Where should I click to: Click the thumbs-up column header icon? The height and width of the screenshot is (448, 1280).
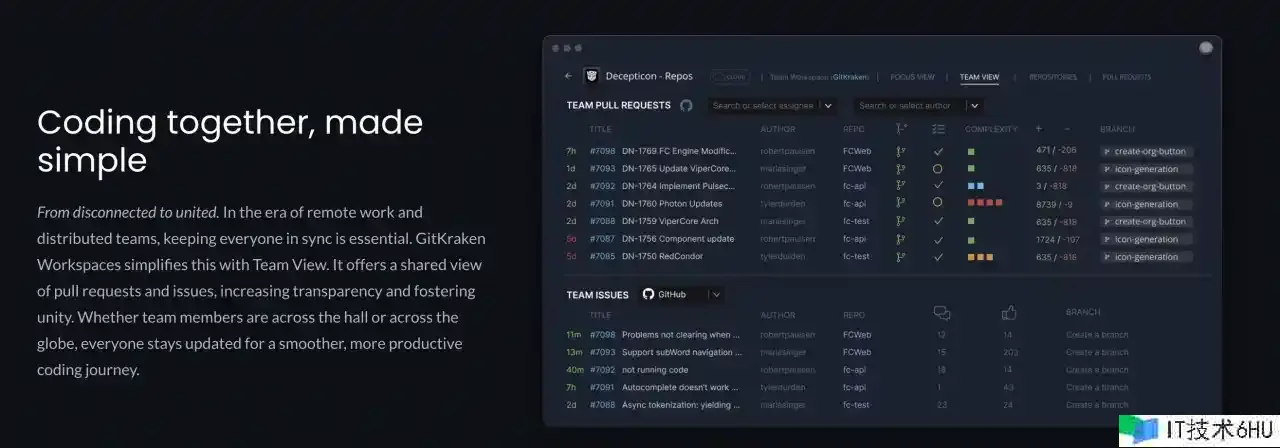pos(1008,314)
